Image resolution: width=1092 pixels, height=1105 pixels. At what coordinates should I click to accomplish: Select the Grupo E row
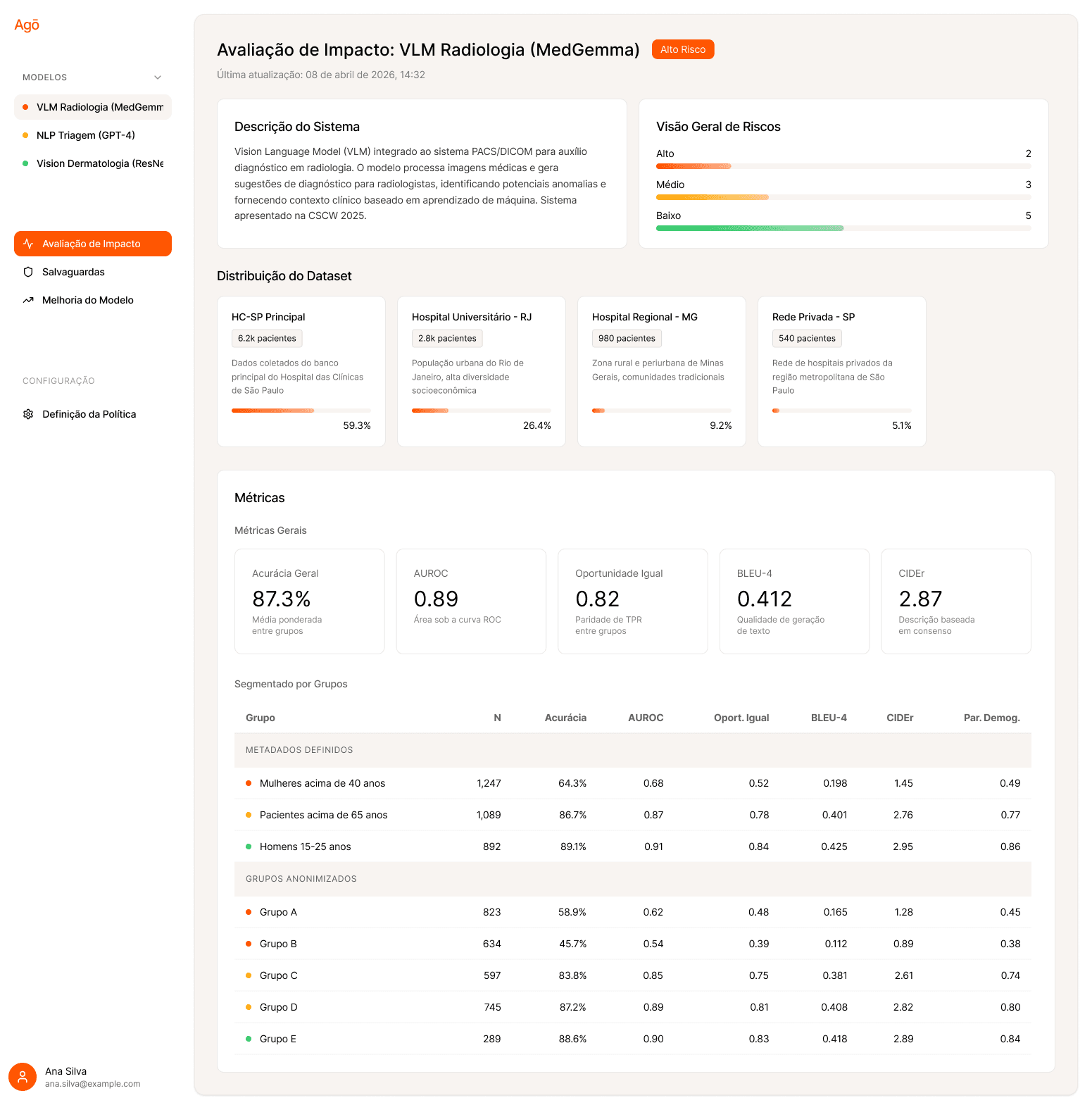point(633,1039)
